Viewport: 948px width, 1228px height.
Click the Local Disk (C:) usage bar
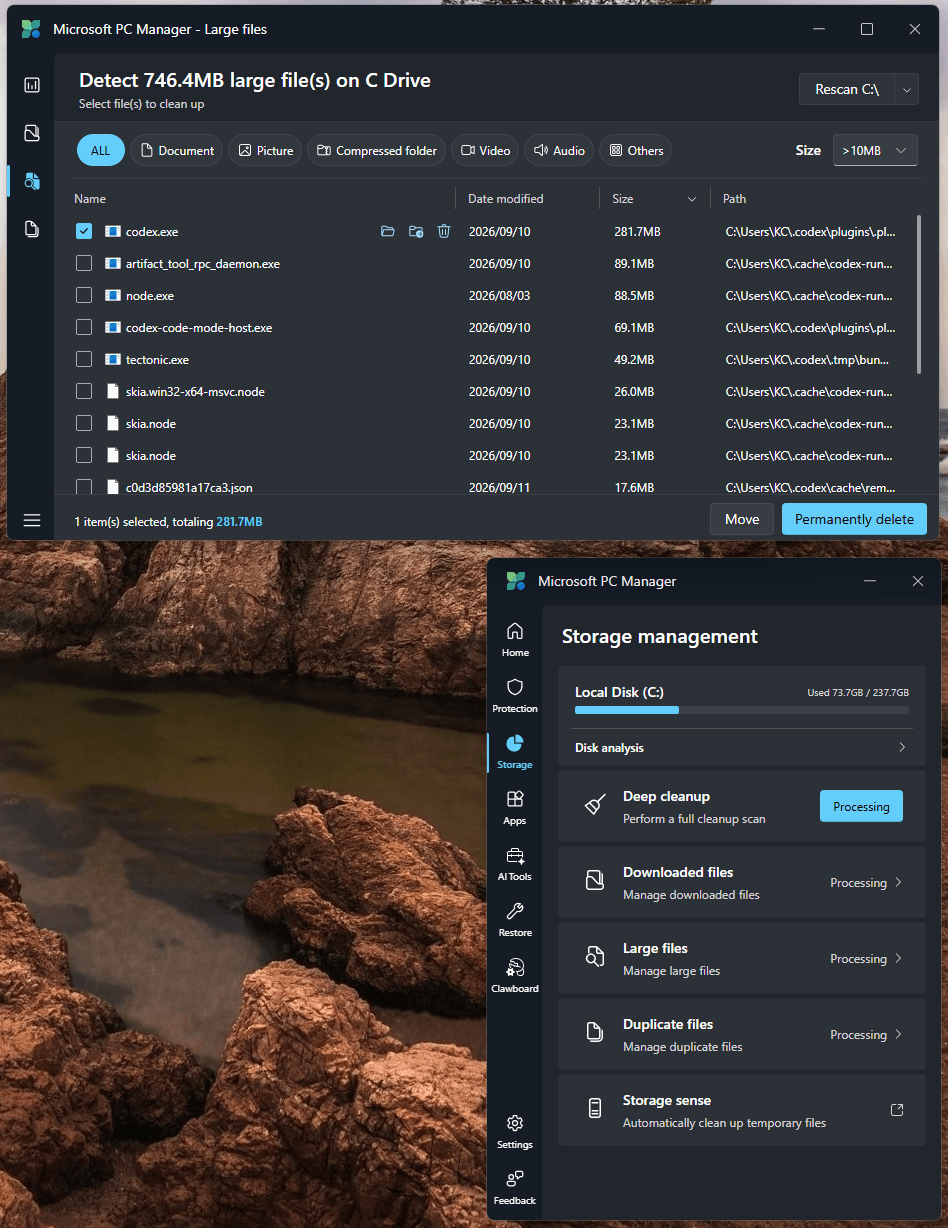pyautogui.click(x=742, y=710)
